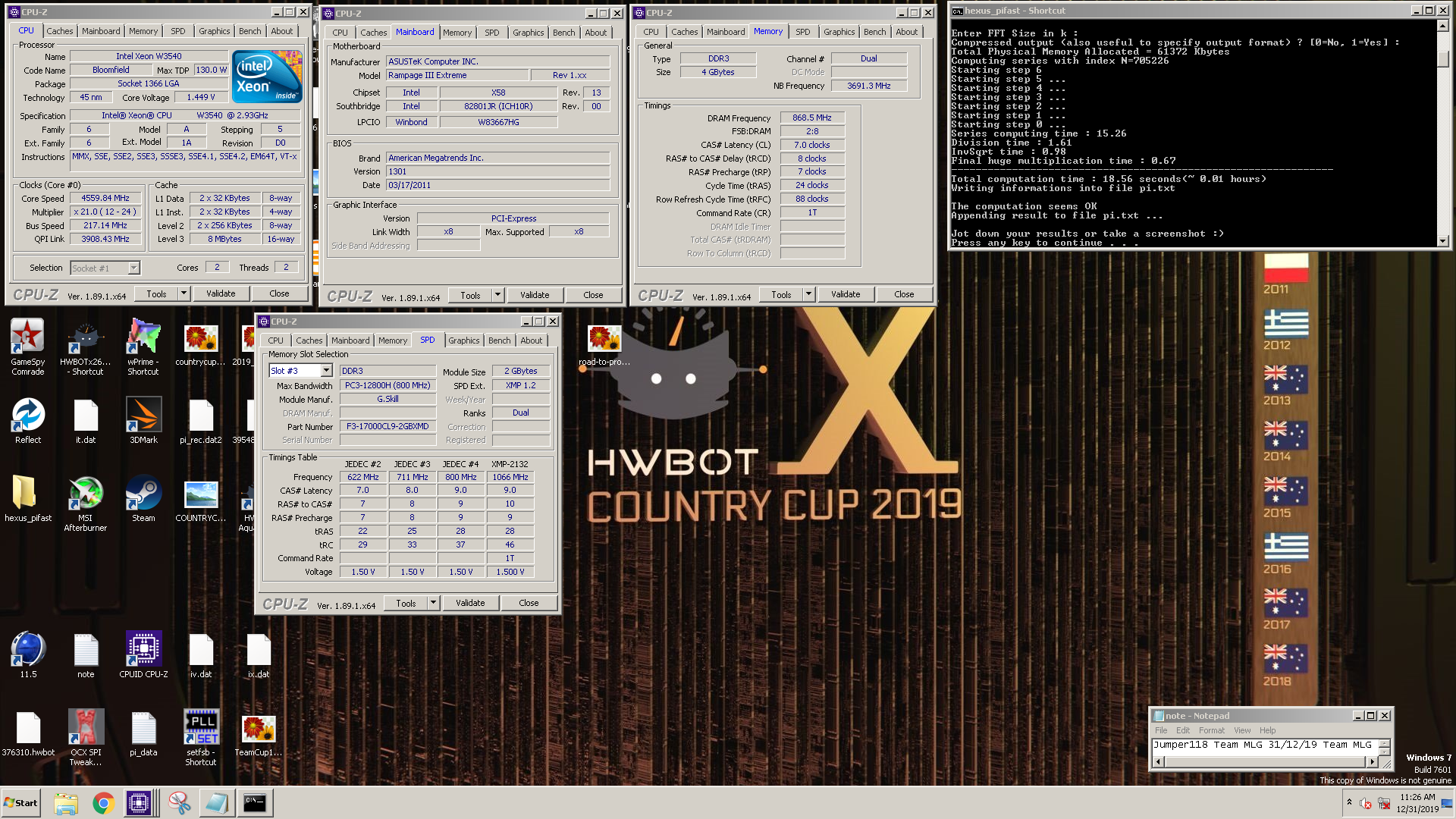Open the Reflect desktop icon
Image resolution: width=1456 pixels, height=819 pixels.
click(28, 421)
